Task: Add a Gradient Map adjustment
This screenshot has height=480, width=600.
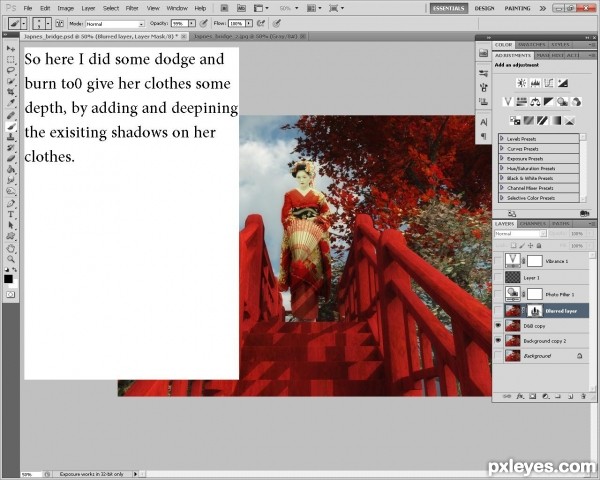Action: click(556, 121)
